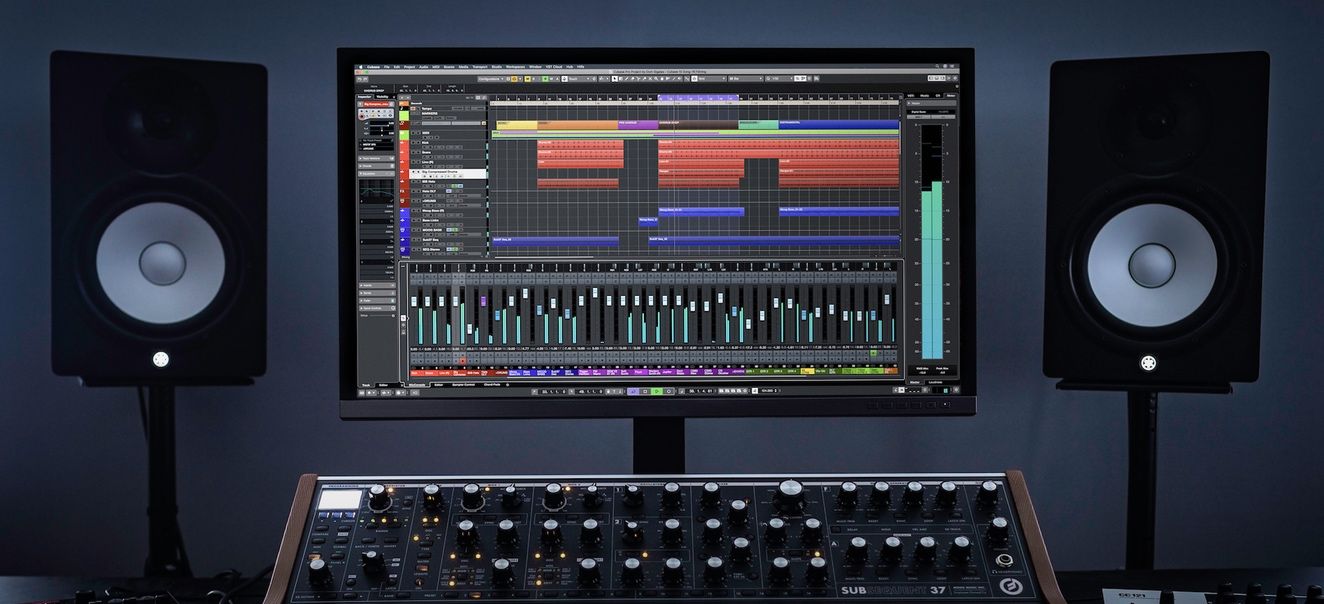Toggle the purple Cycle button in transport bar

[633, 391]
